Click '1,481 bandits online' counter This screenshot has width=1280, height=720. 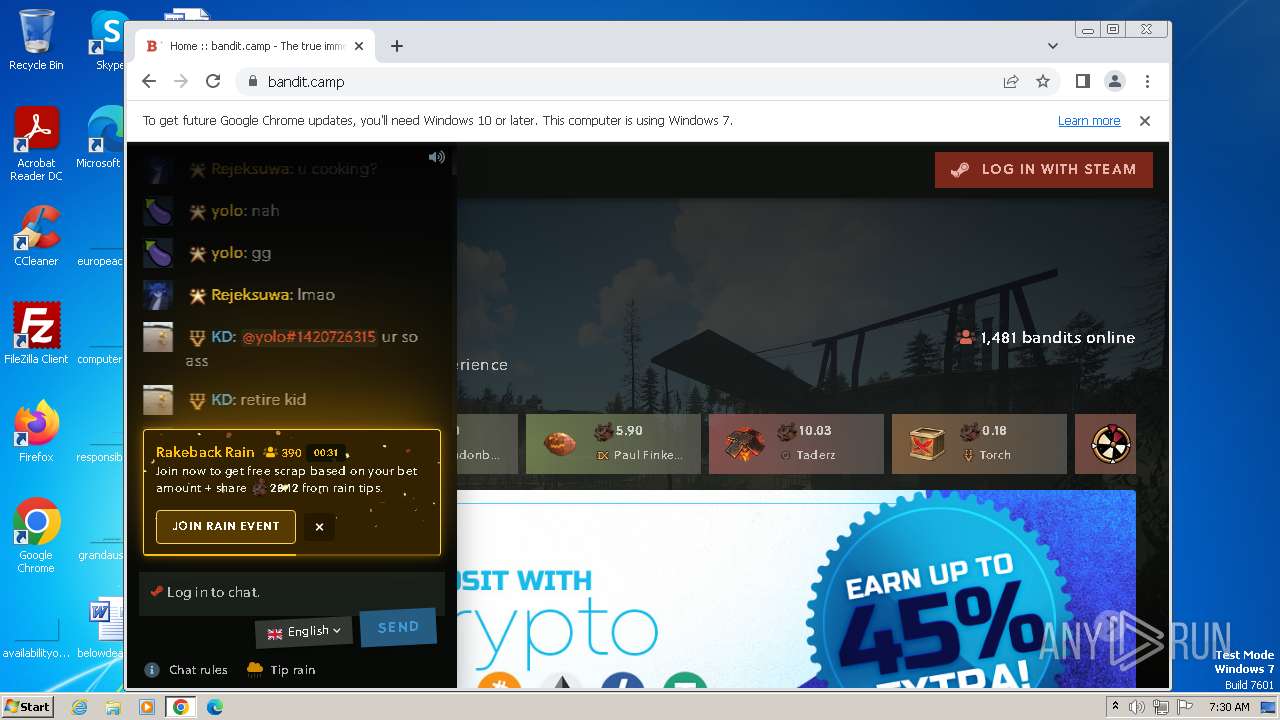pyautogui.click(x=1047, y=338)
